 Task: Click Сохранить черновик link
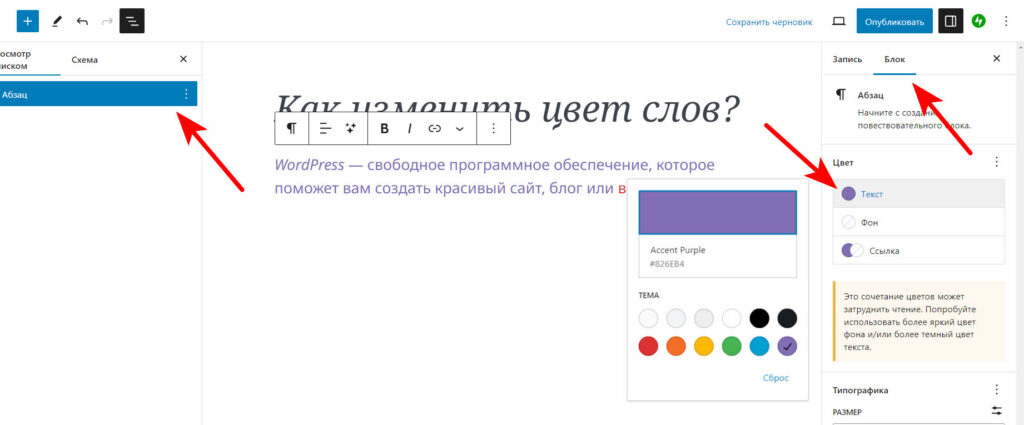(769, 22)
